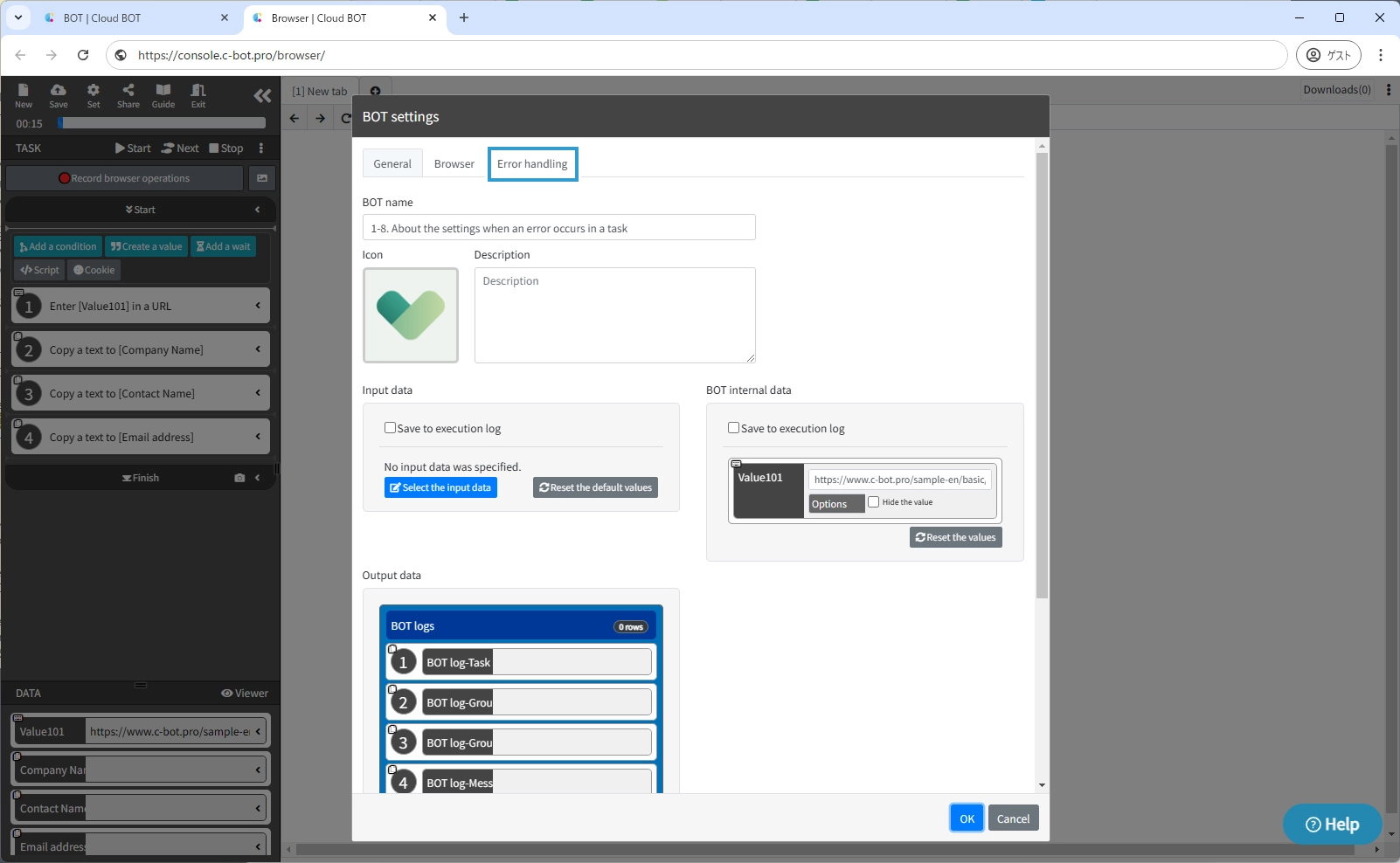The image size is (1400, 863).
Task: Click the Share icon in toolbar
Action: (128, 91)
